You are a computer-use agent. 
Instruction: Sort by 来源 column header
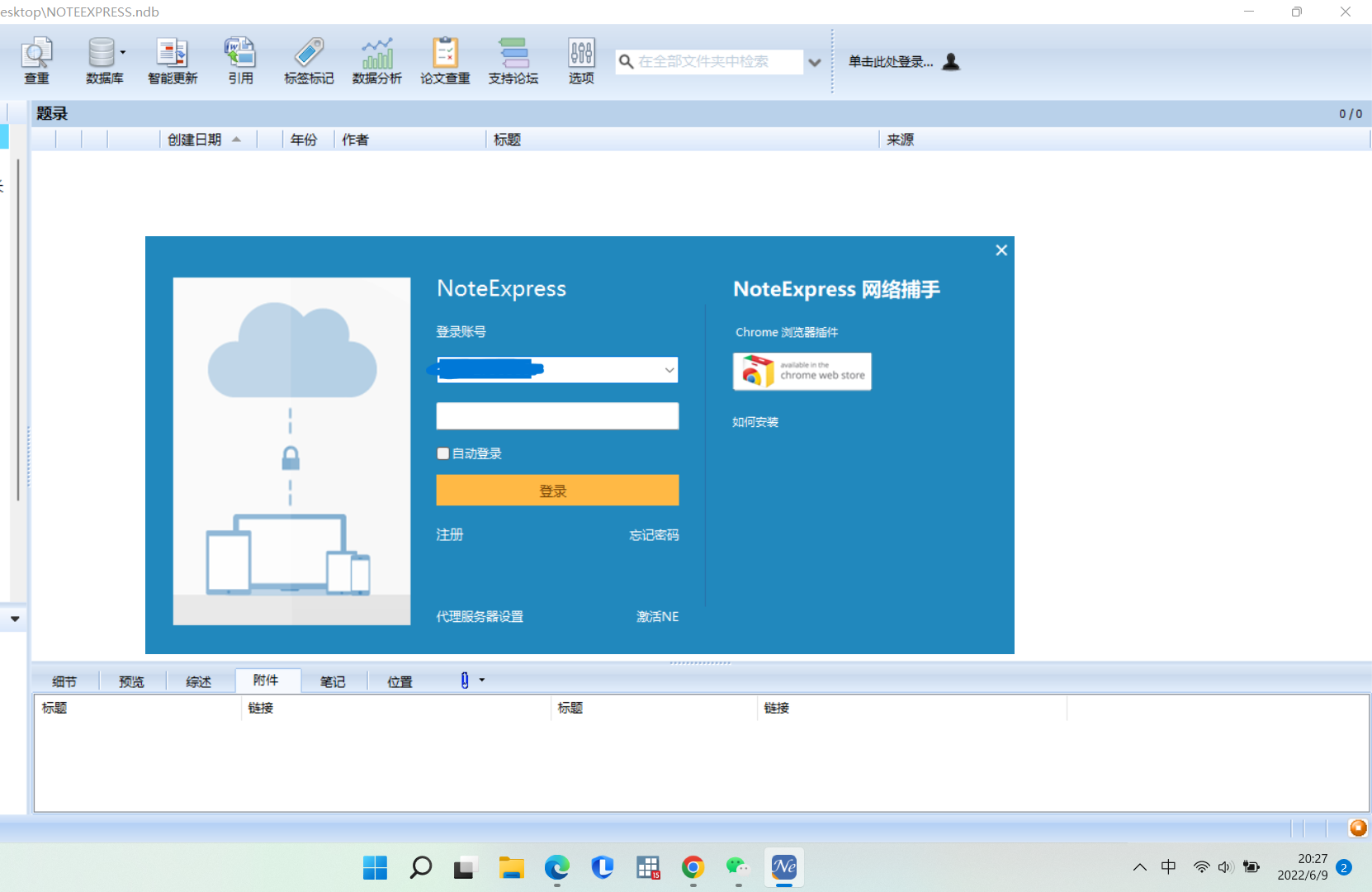[x=1123, y=140]
